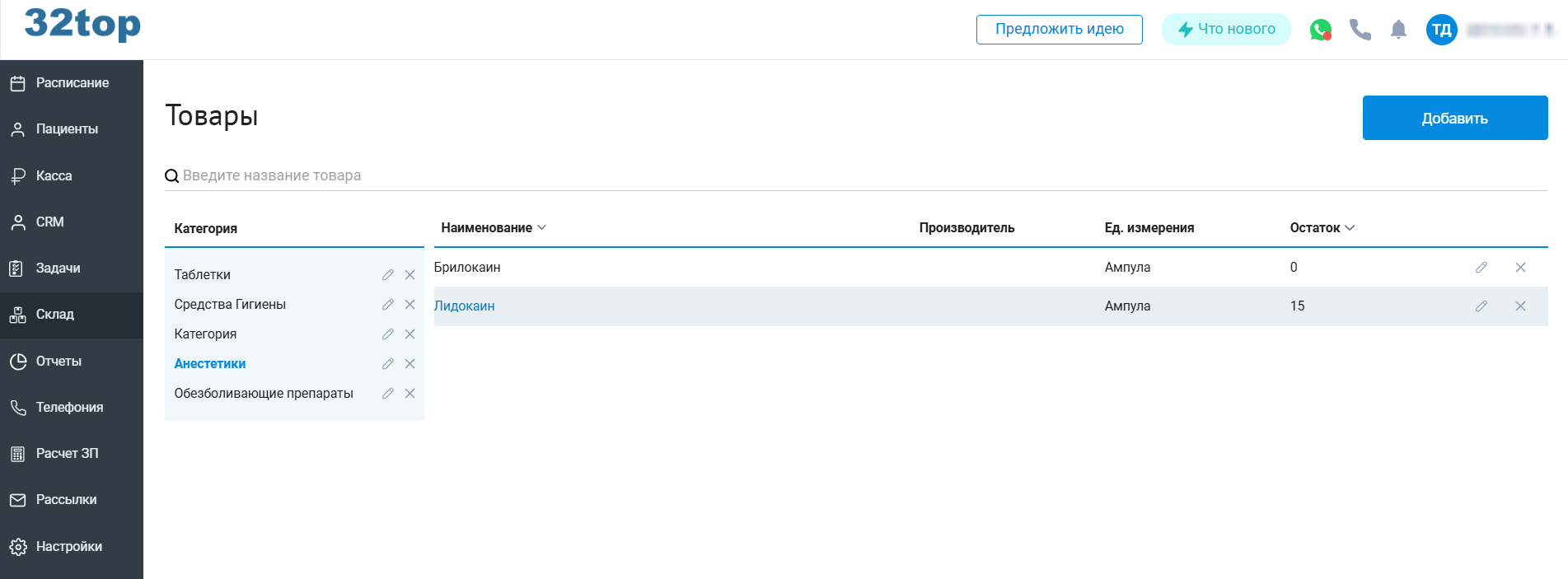This screenshot has width=1568, height=579.
Task: Go to Пациенты sidebar section
Action: (67, 129)
